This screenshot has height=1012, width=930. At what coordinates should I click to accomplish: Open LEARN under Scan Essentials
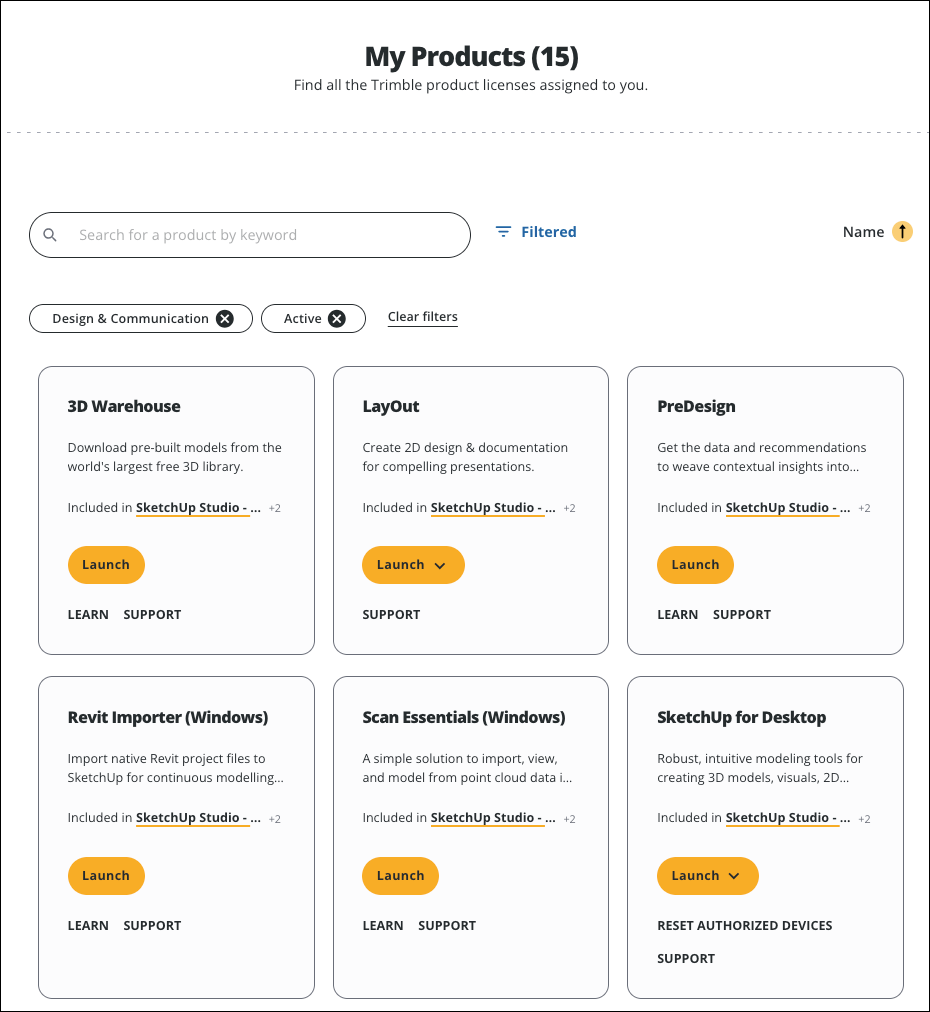point(383,925)
